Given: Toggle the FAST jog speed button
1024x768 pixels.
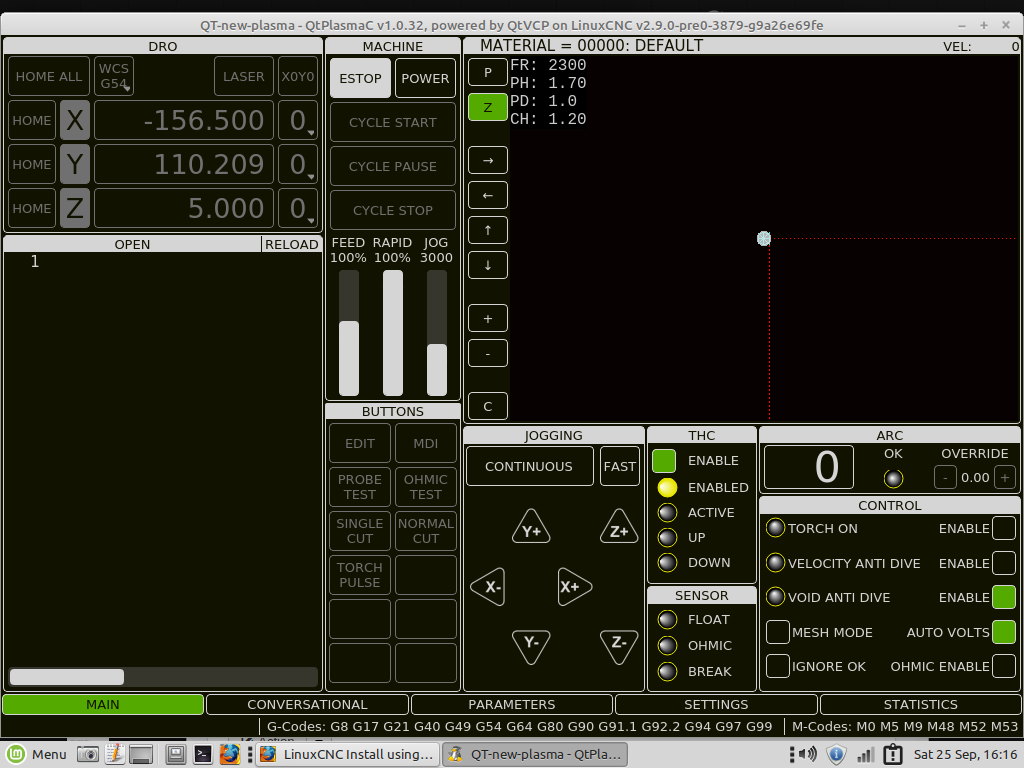Looking at the screenshot, I should click(619, 466).
